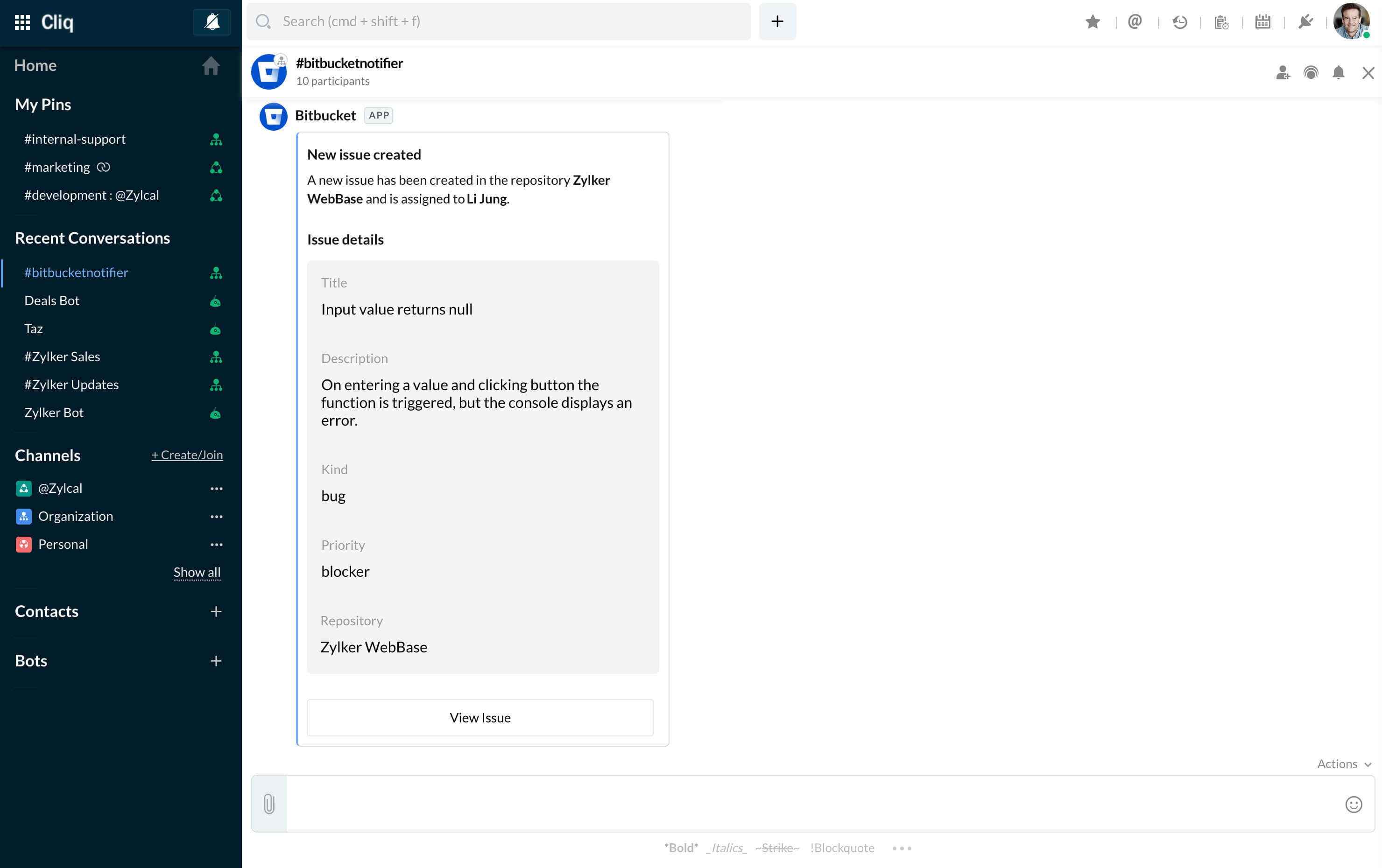Open @Zylcal channel group
Screen dimensions: 1382x868
pos(60,488)
